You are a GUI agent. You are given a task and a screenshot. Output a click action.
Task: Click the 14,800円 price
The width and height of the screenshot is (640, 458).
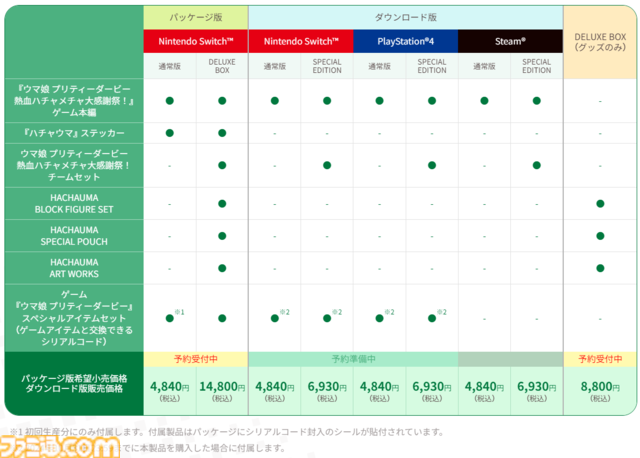222,387
